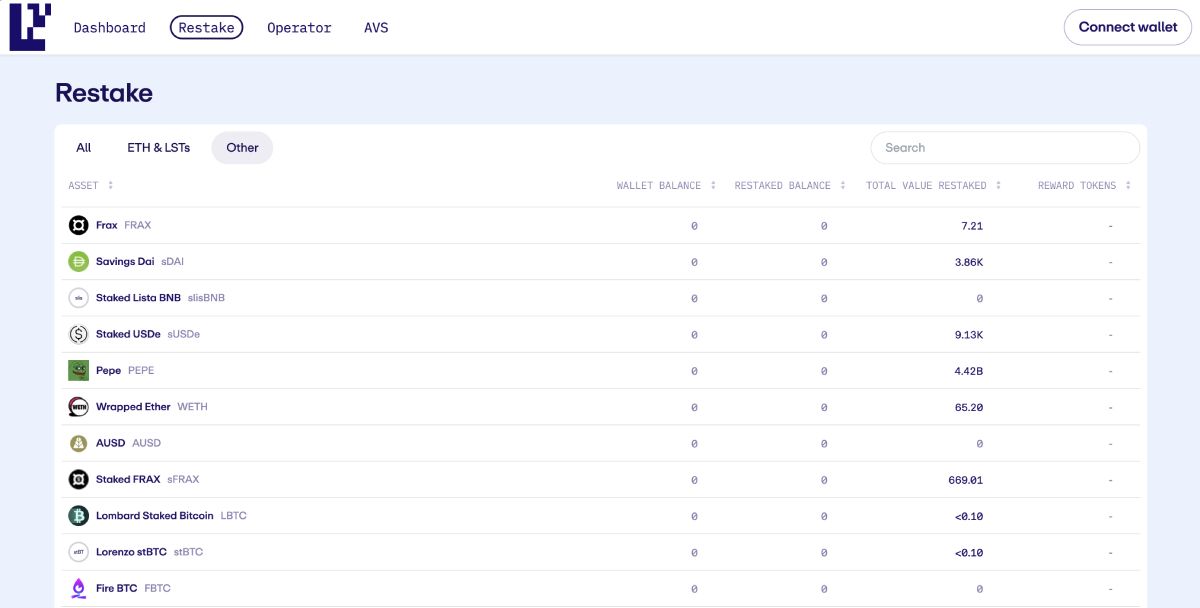Click the AUSD token icon

tap(79, 443)
